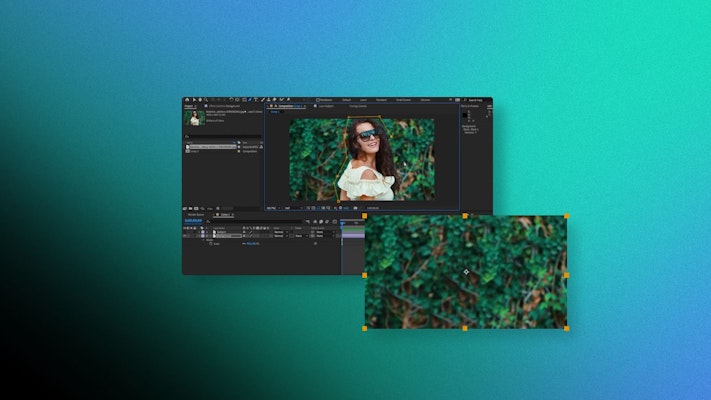Switch to the Render Queue tab
This screenshot has width=711, height=400.
[x=196, y=214]
